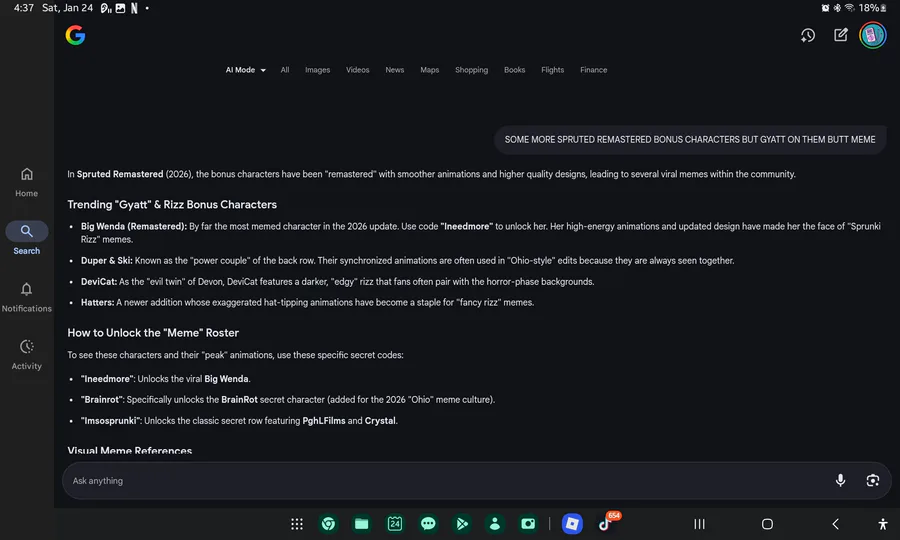Screen dimensions: 900x540
Task: Click the 'Hatters:' bullet text
Action: [98, 302]
